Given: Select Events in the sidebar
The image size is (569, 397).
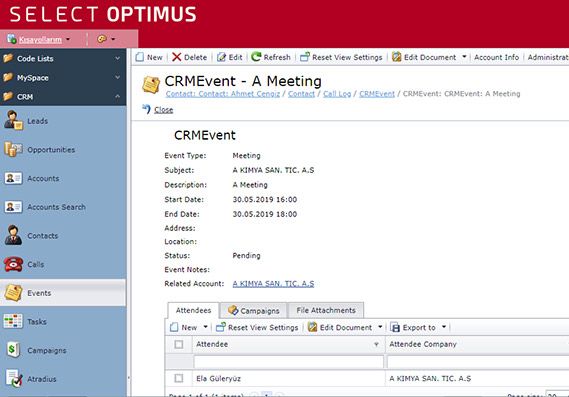Looking at the screenshot, I should point(63,292).
